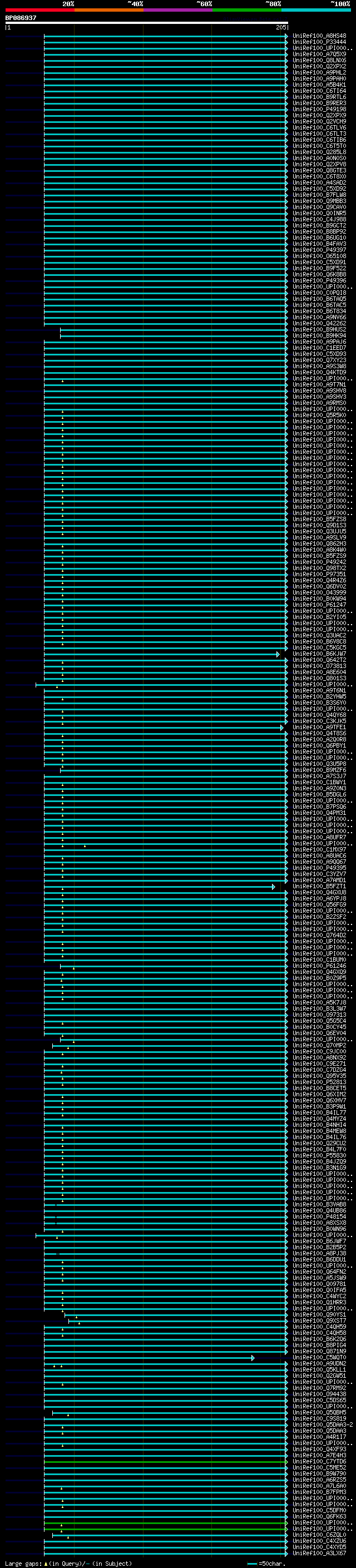Screen dimensions: 356x1568
Task: Select hit label UniRef100_Q871N9
Action: (x=319, y=1351)
